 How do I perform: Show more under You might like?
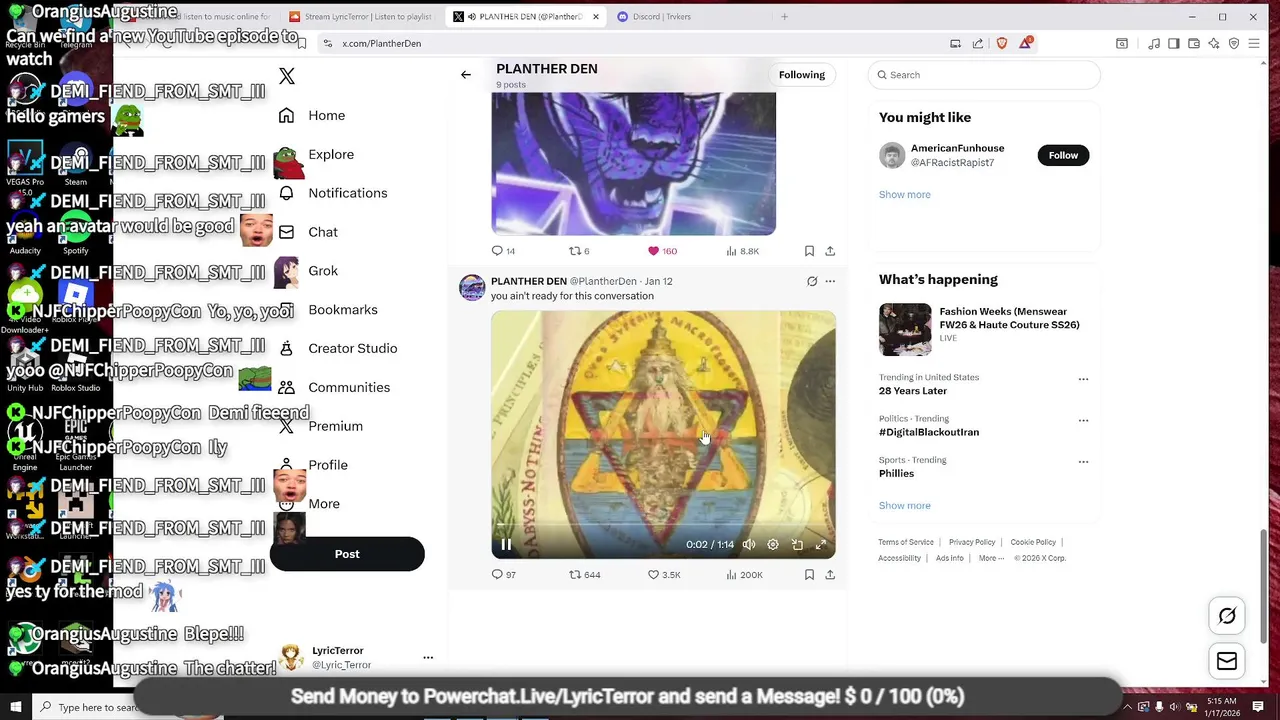[904, 195]
